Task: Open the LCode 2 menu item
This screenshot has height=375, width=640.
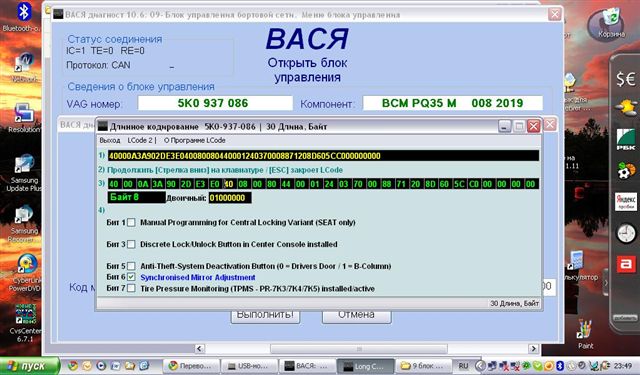Action: tap(140, 140)
